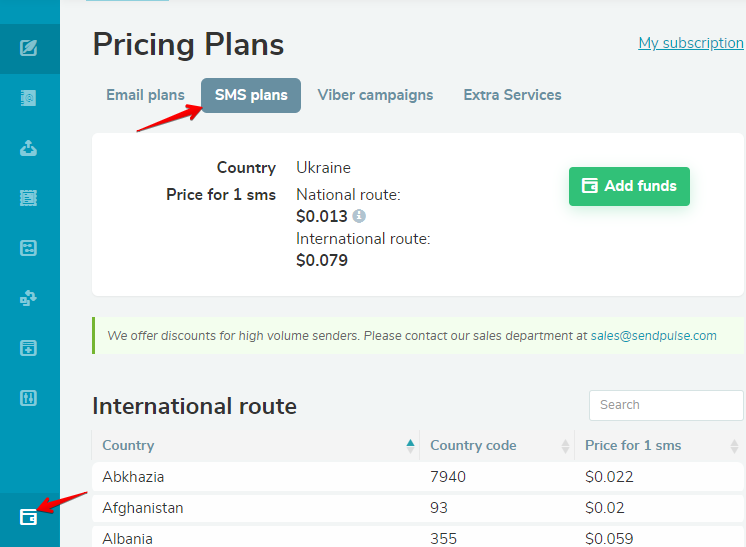746x547 pixels.
Task: Click the wallet icon at sidebar bottom
Action: [x=29, y=517]
